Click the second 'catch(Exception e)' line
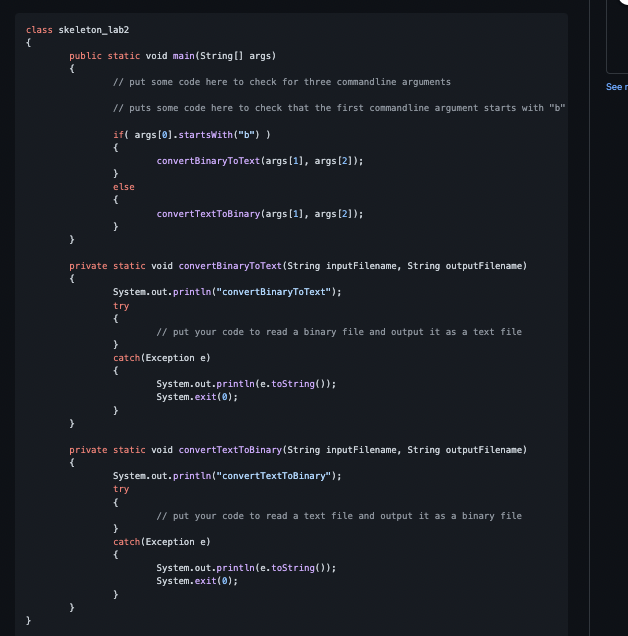 tap(161, 542)
